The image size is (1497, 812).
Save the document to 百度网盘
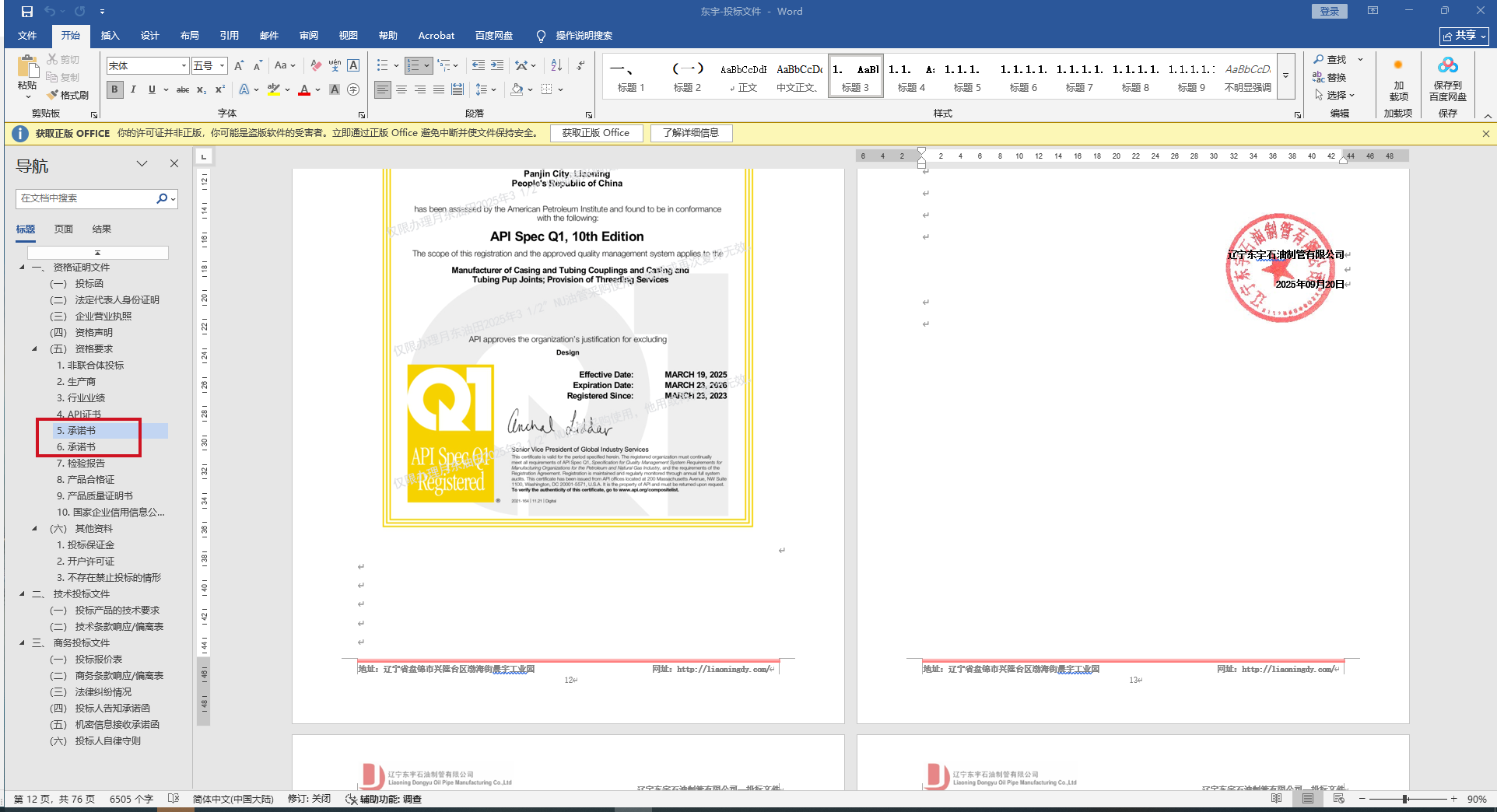(x=1447, y=79)
